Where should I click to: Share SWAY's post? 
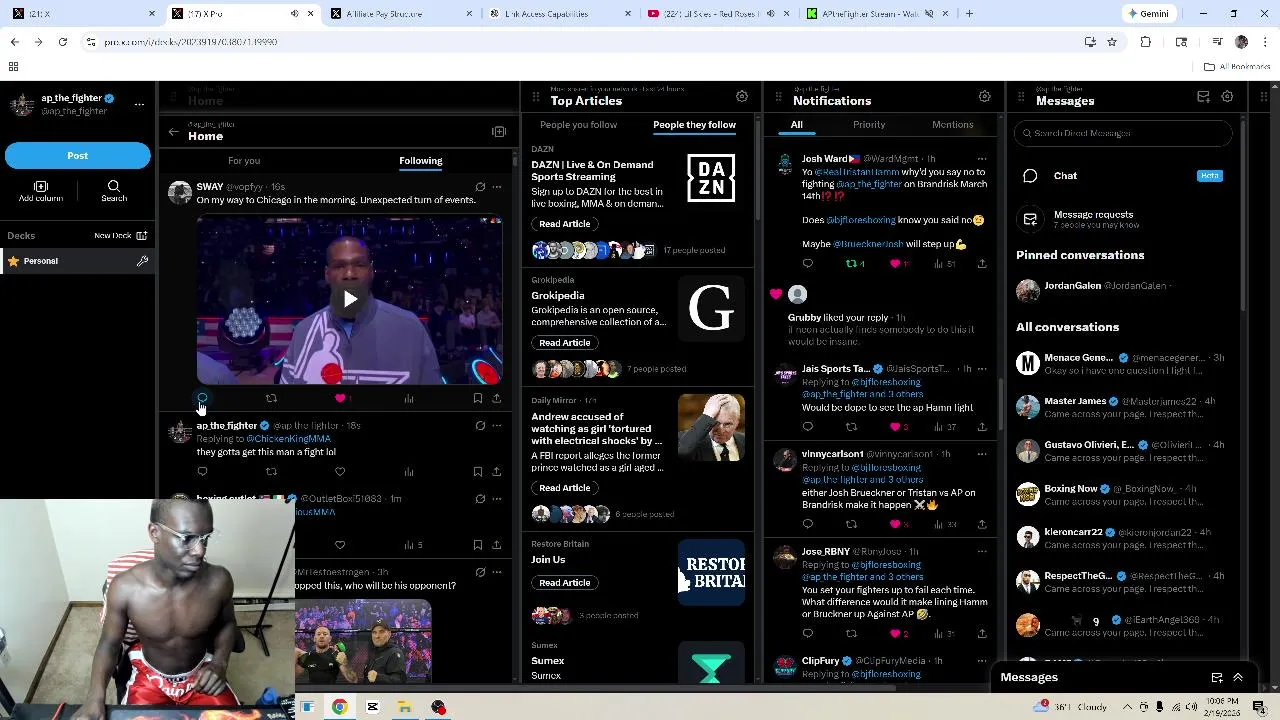(496, 398)
